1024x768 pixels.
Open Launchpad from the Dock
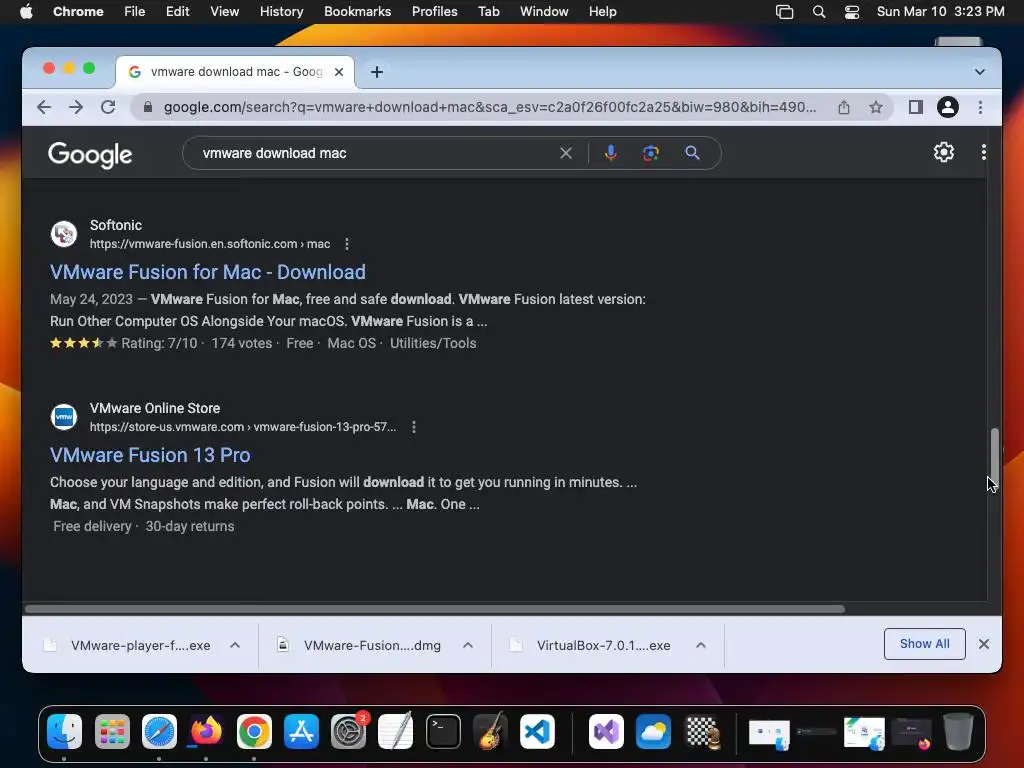[112, 731]
